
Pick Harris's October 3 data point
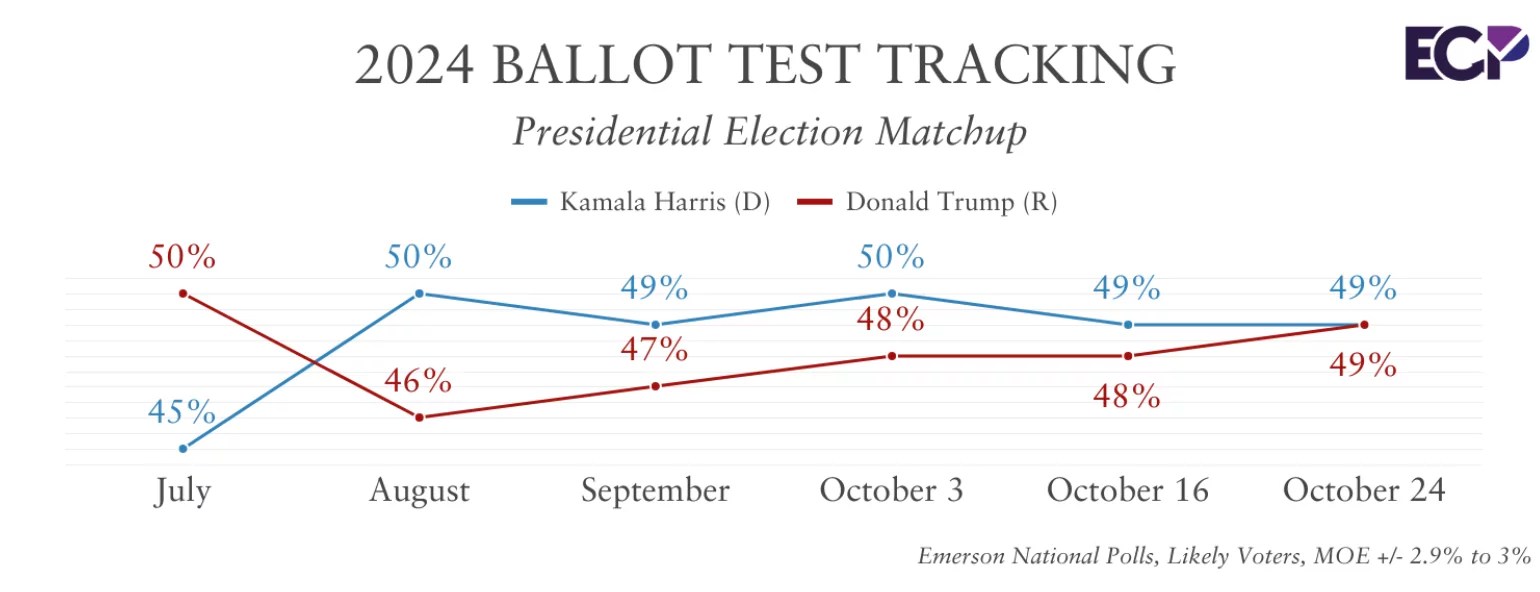[x=891, y=293]
